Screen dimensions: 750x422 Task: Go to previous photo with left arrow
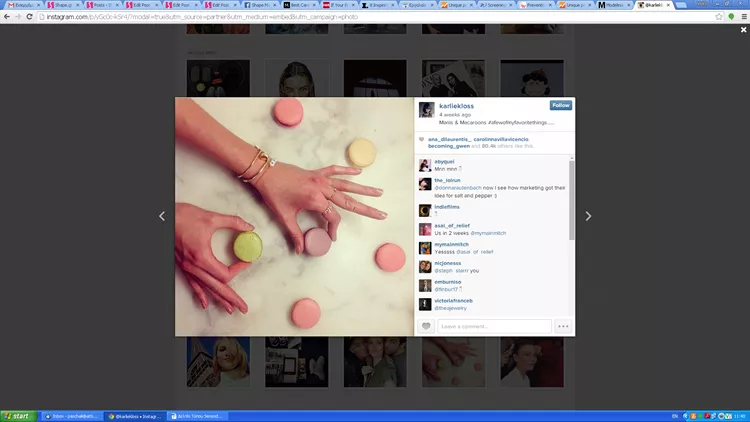(162, 216)
